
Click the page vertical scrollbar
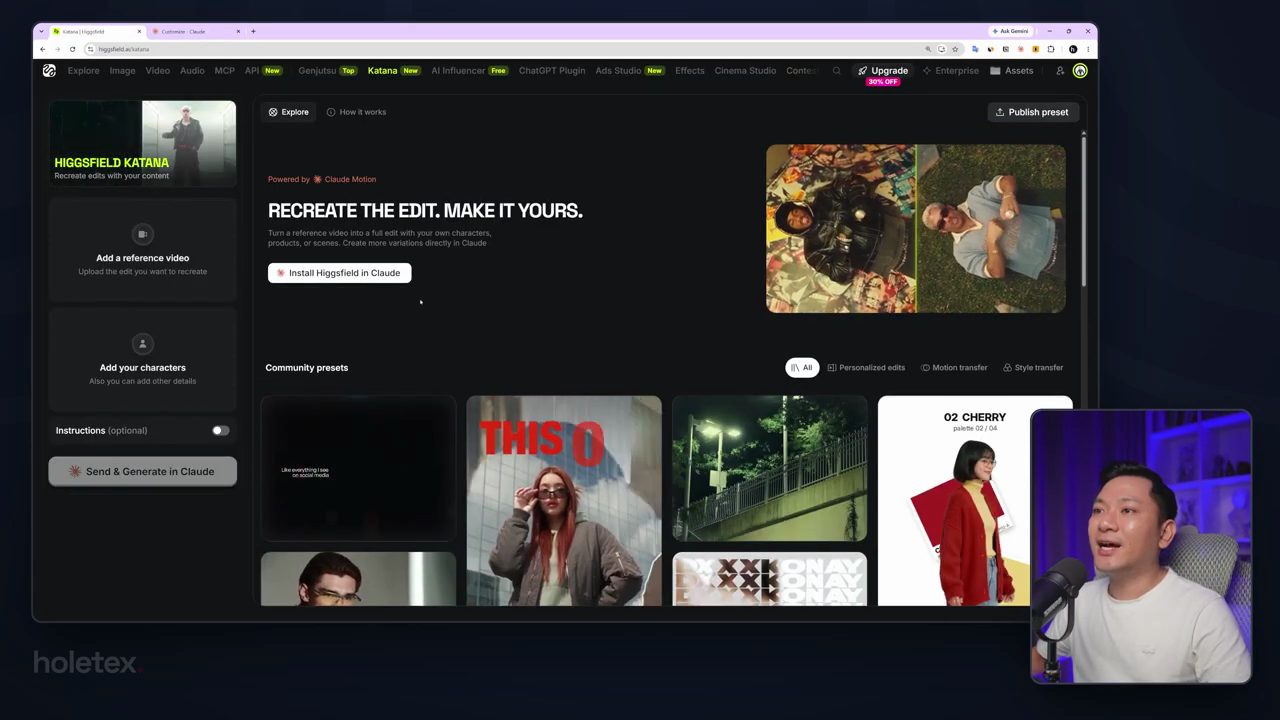(x=1083, y=210)
